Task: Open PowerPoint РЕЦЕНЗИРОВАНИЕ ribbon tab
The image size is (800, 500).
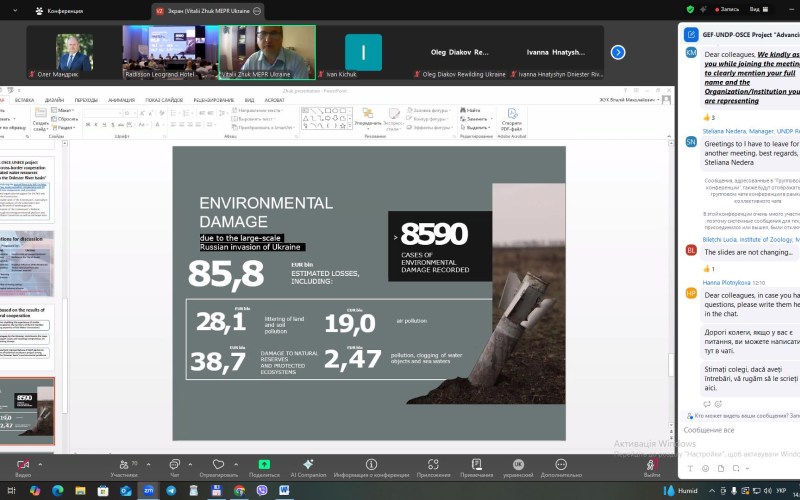Action: click(x=214, y=100)
